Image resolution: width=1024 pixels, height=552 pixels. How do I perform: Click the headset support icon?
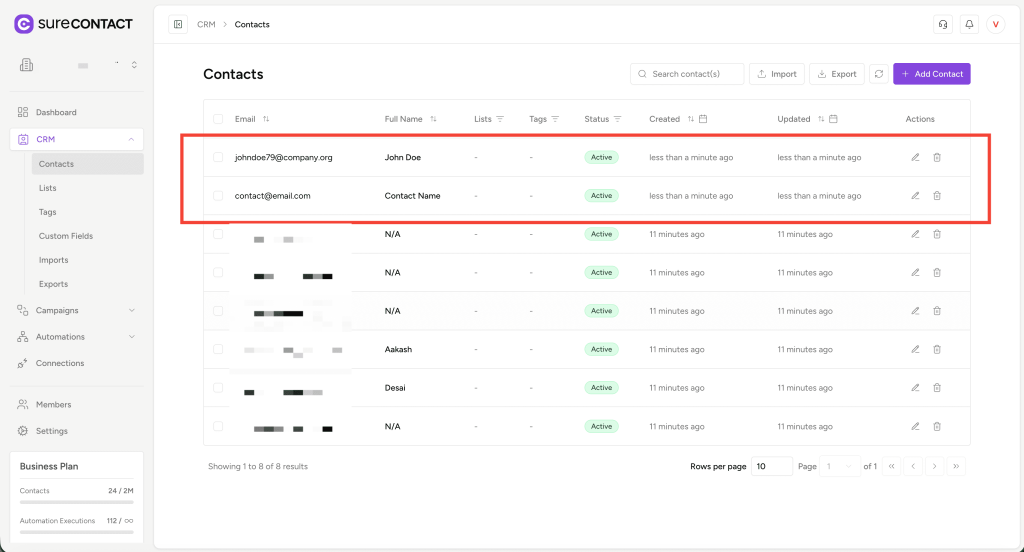pos(942,25)
